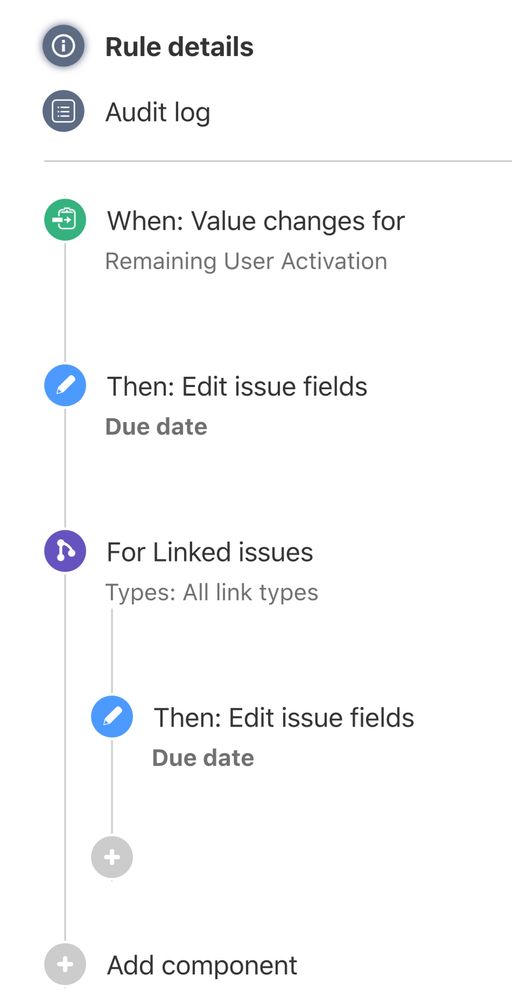512x998 pixels.
Task: Open the Audit log list icon
Action: click(x=63, y=111)
